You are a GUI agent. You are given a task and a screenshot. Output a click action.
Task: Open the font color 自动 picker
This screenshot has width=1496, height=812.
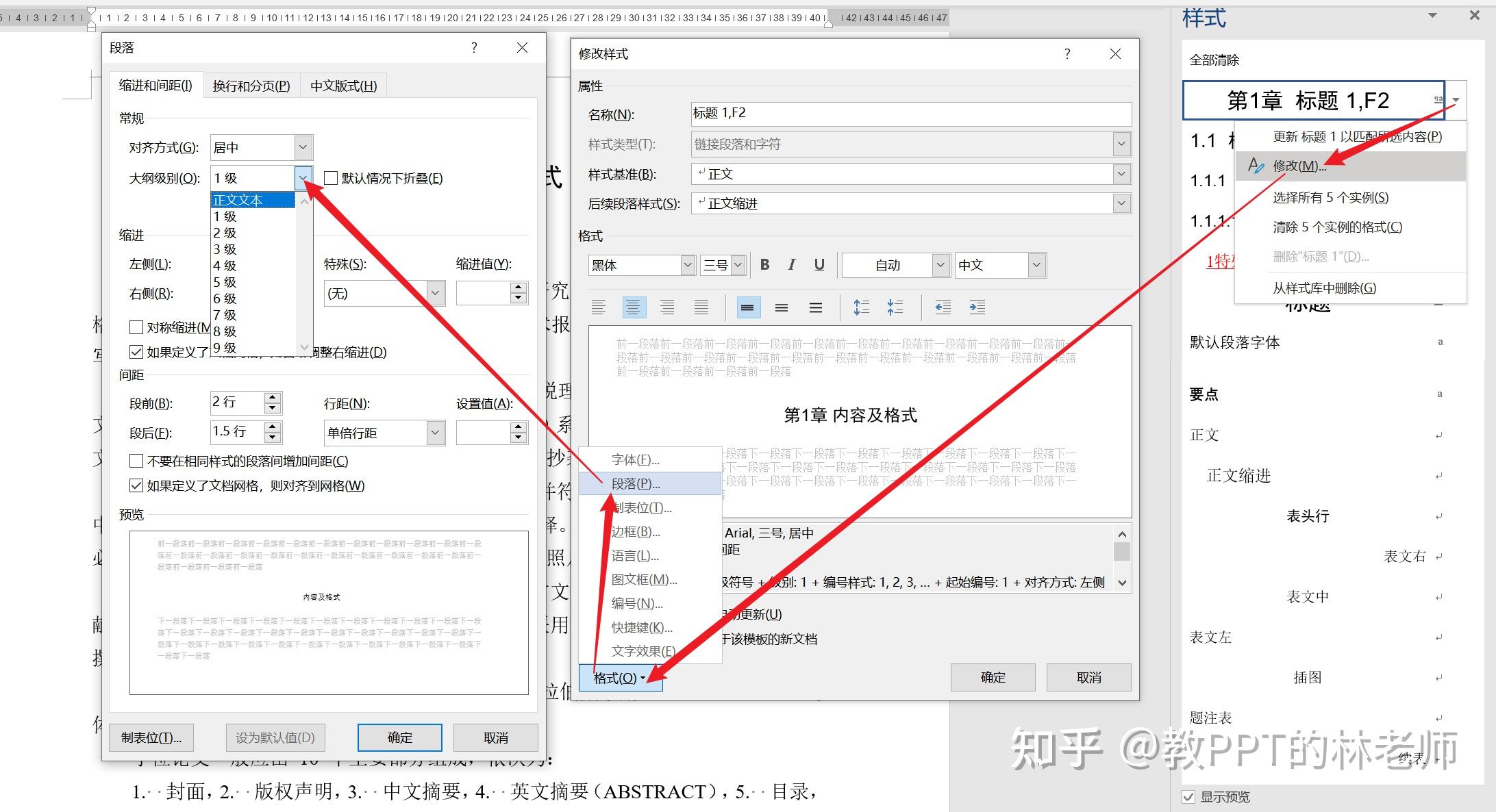tap(940, 265)
